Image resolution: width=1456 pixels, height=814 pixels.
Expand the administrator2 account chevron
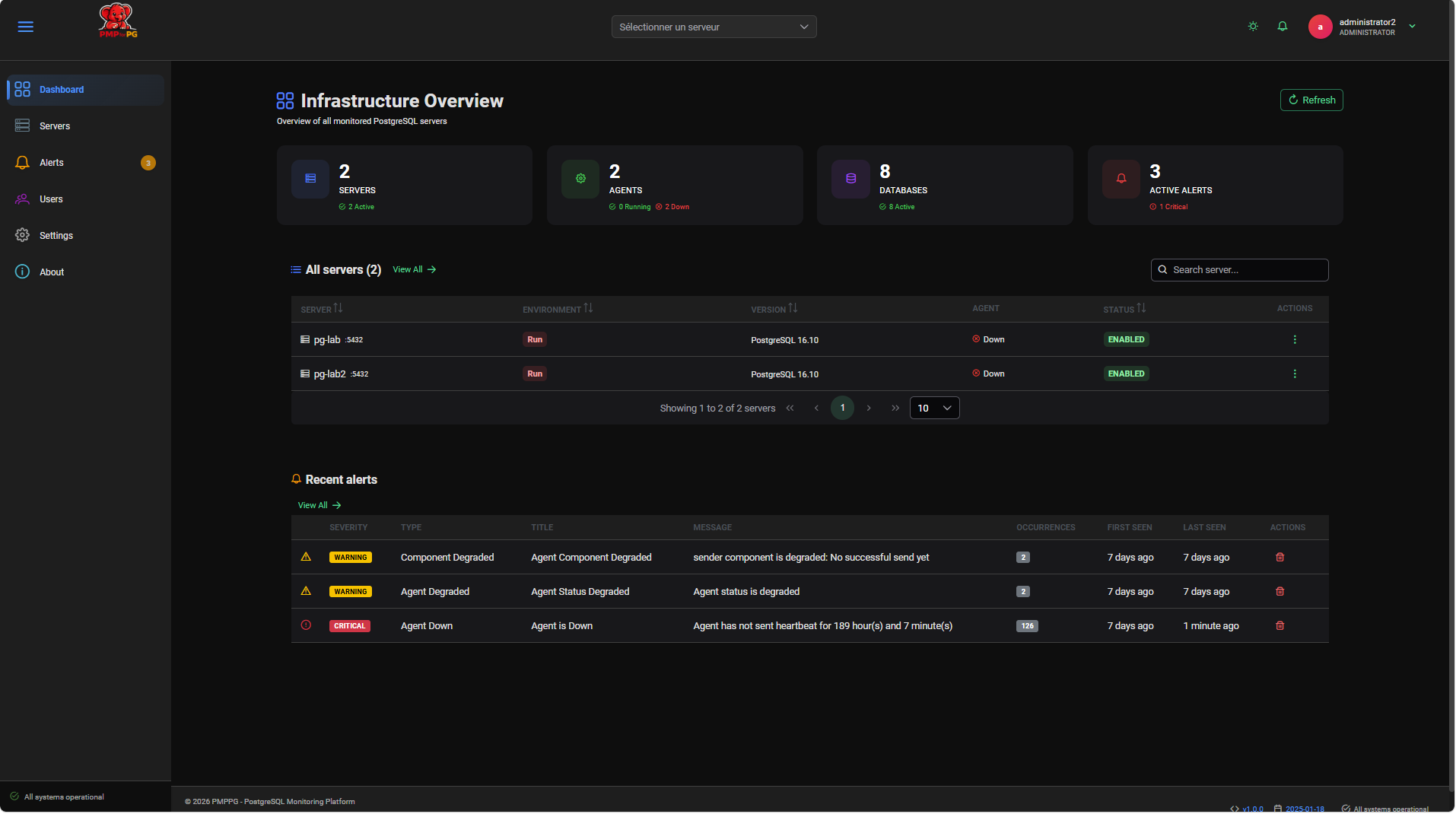tap(1413, 27)
